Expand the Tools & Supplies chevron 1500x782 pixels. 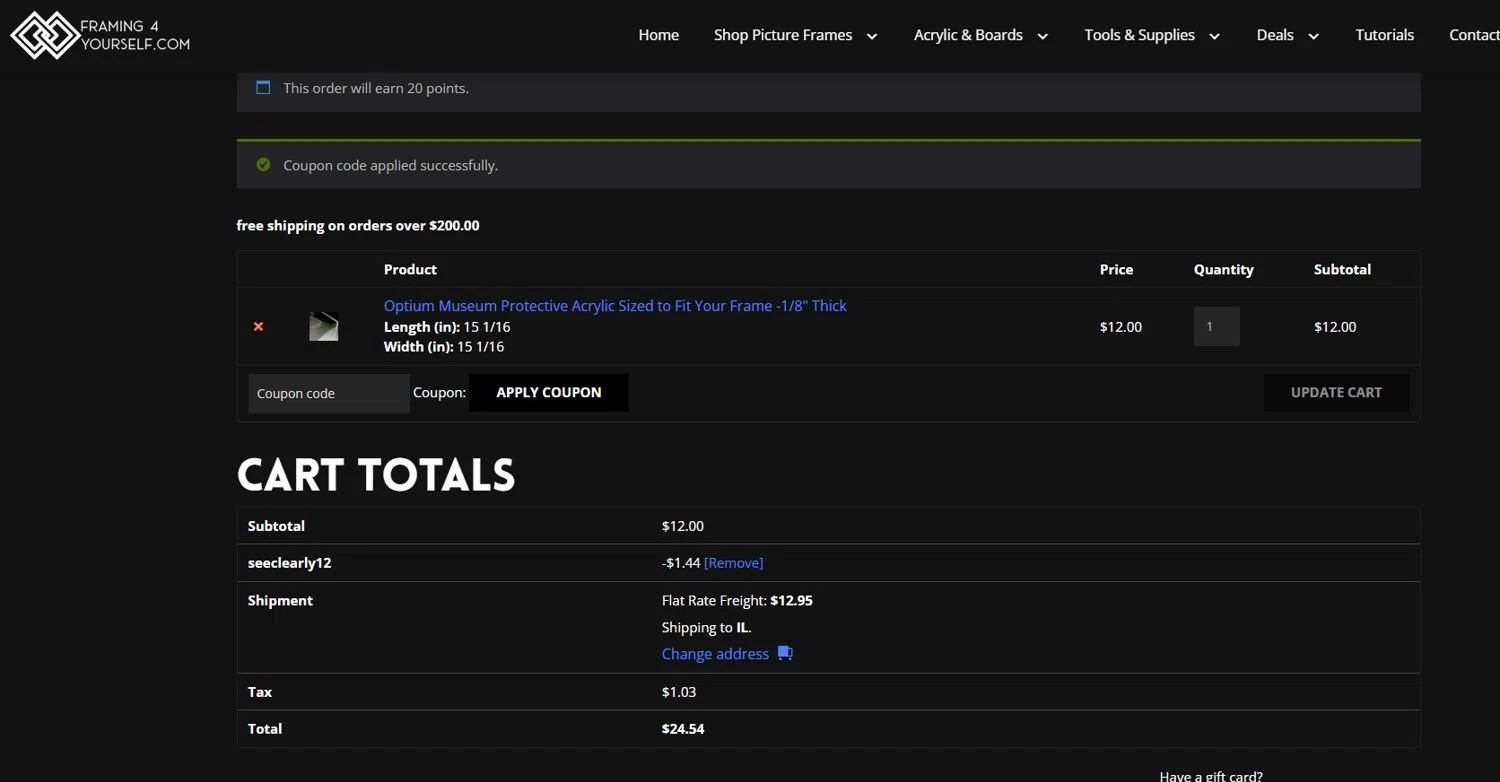(1214, 36)
